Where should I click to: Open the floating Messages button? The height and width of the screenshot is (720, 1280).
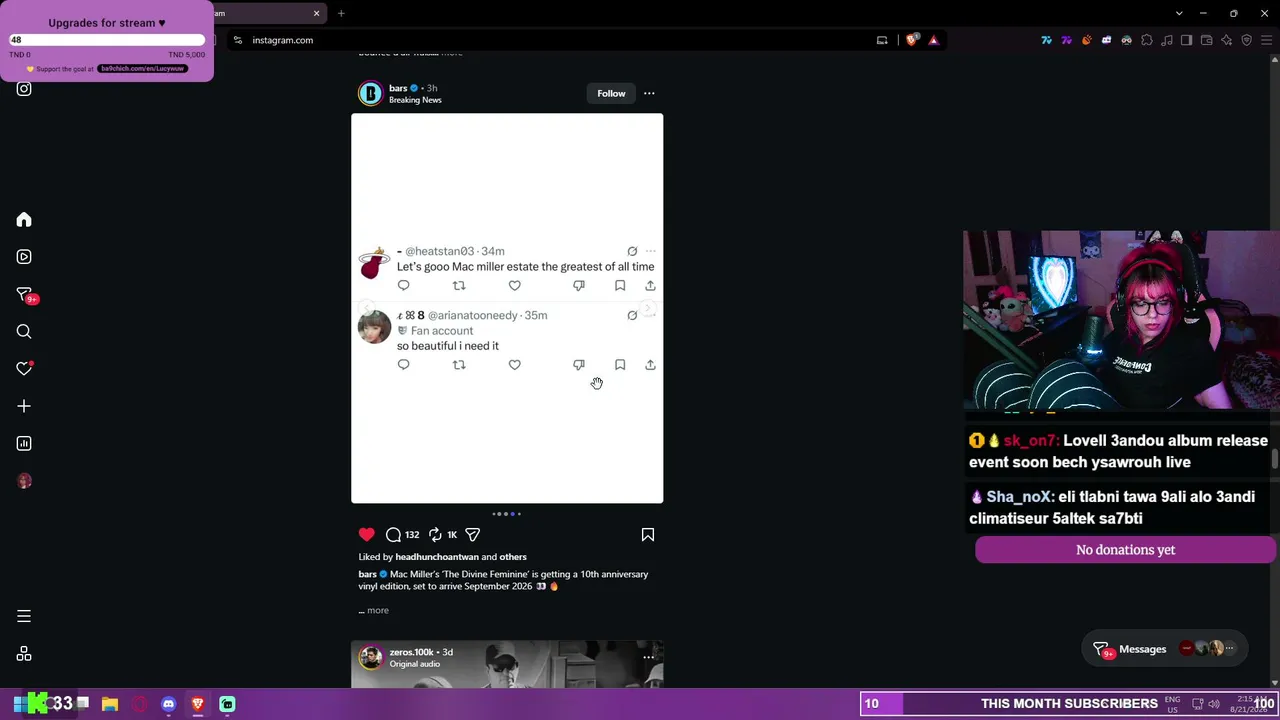pos(1166,649)
